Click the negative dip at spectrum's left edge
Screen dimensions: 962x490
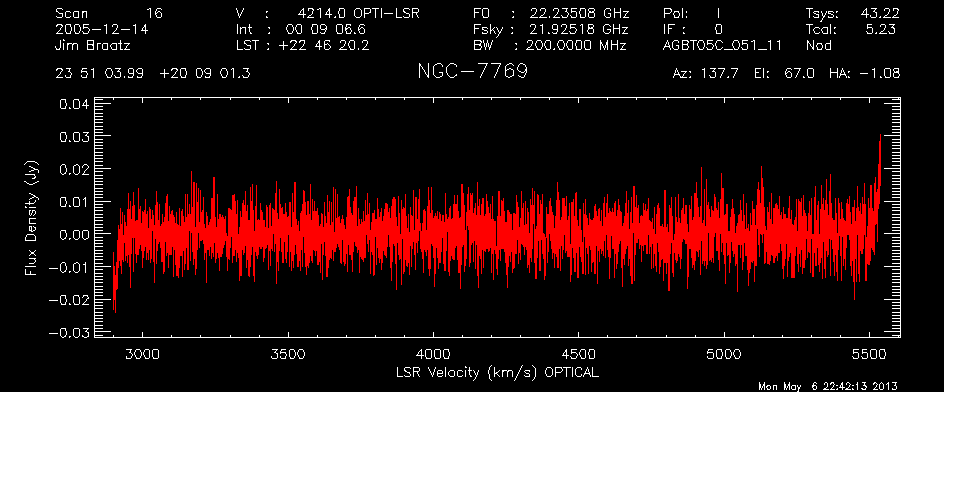[115, 288]
